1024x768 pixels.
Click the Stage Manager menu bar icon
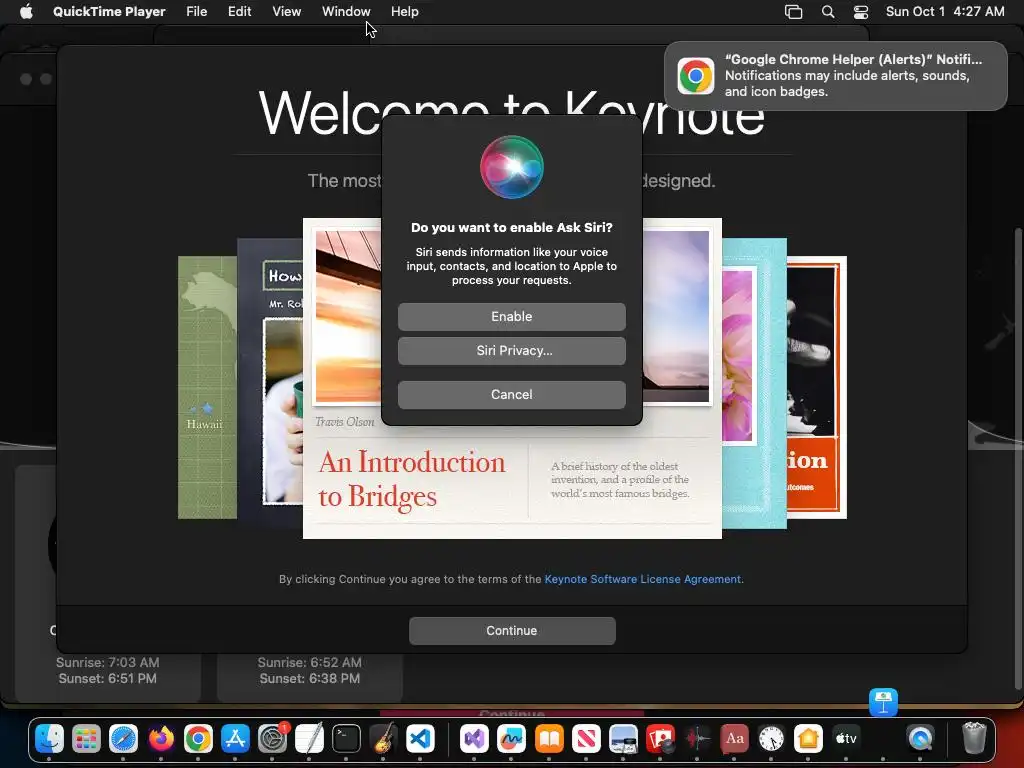coord(793,12)
